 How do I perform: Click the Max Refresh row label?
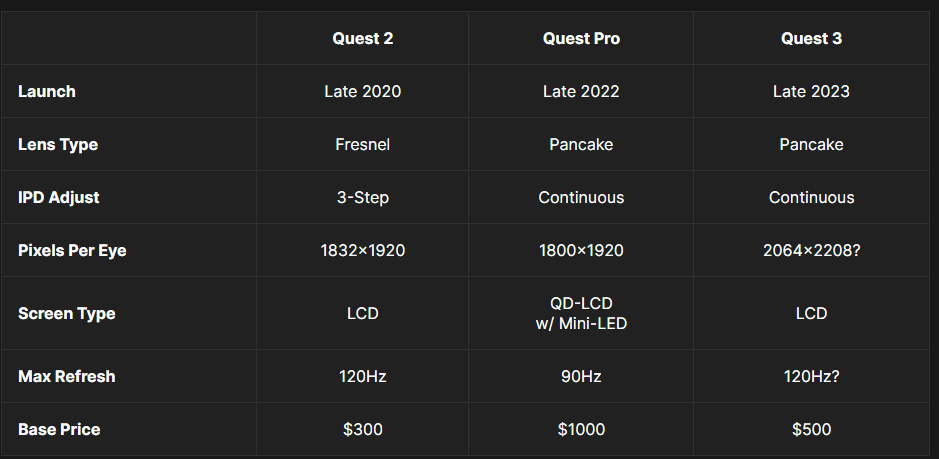[x=67, y=376]
